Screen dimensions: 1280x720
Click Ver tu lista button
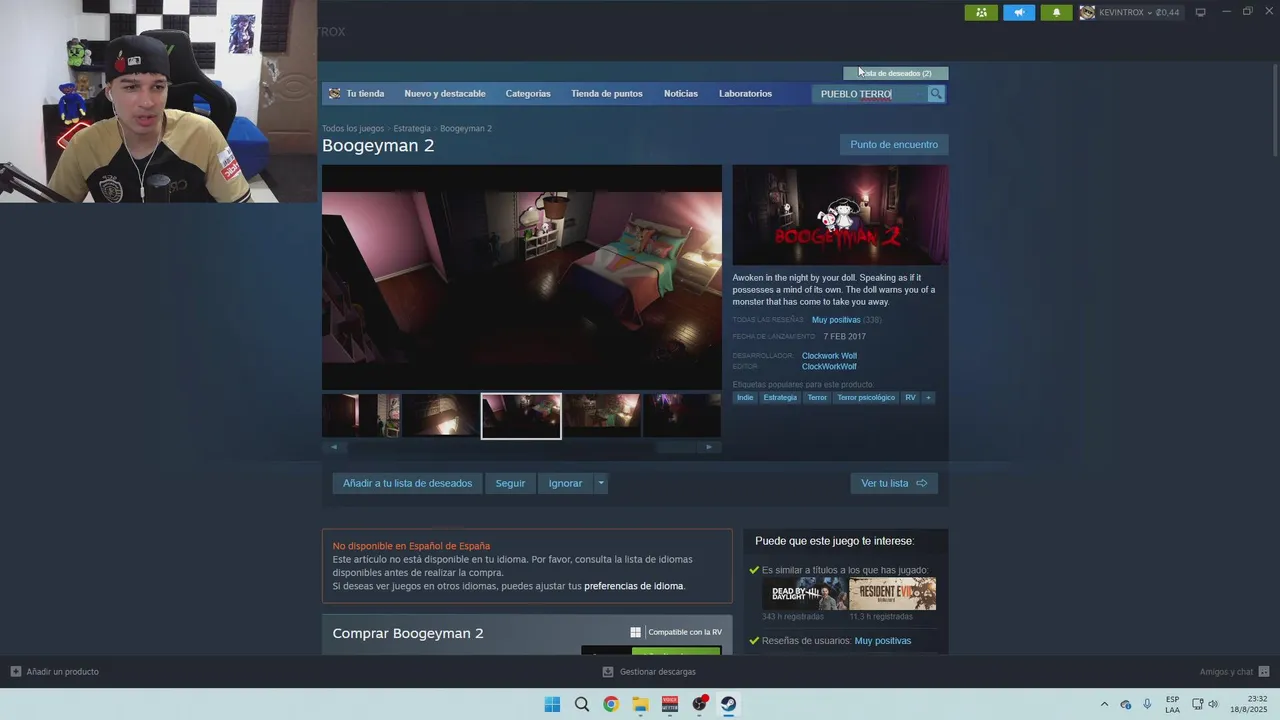tap(894, 483)
